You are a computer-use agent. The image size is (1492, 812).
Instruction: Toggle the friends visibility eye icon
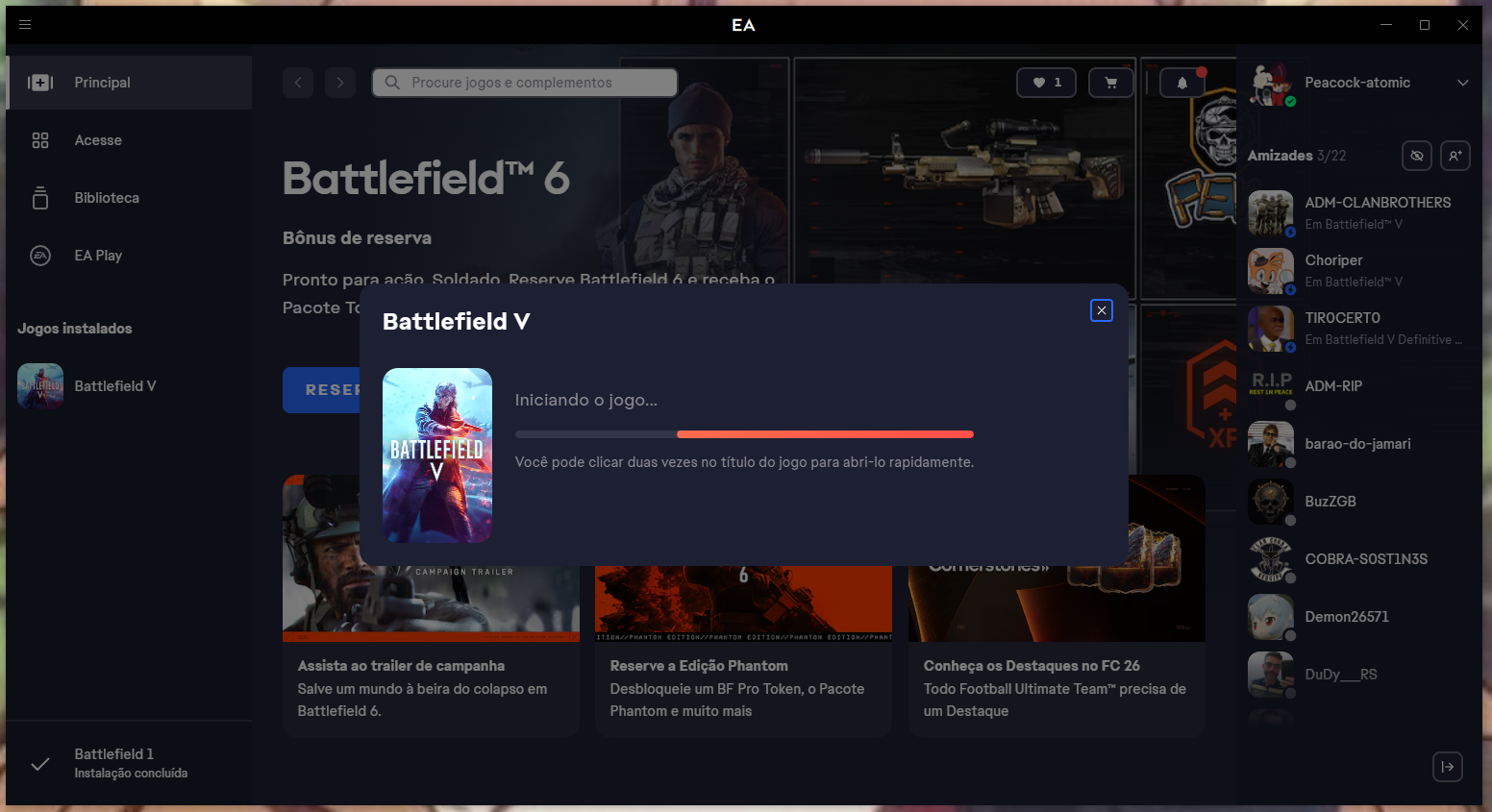coord(1416,156)
